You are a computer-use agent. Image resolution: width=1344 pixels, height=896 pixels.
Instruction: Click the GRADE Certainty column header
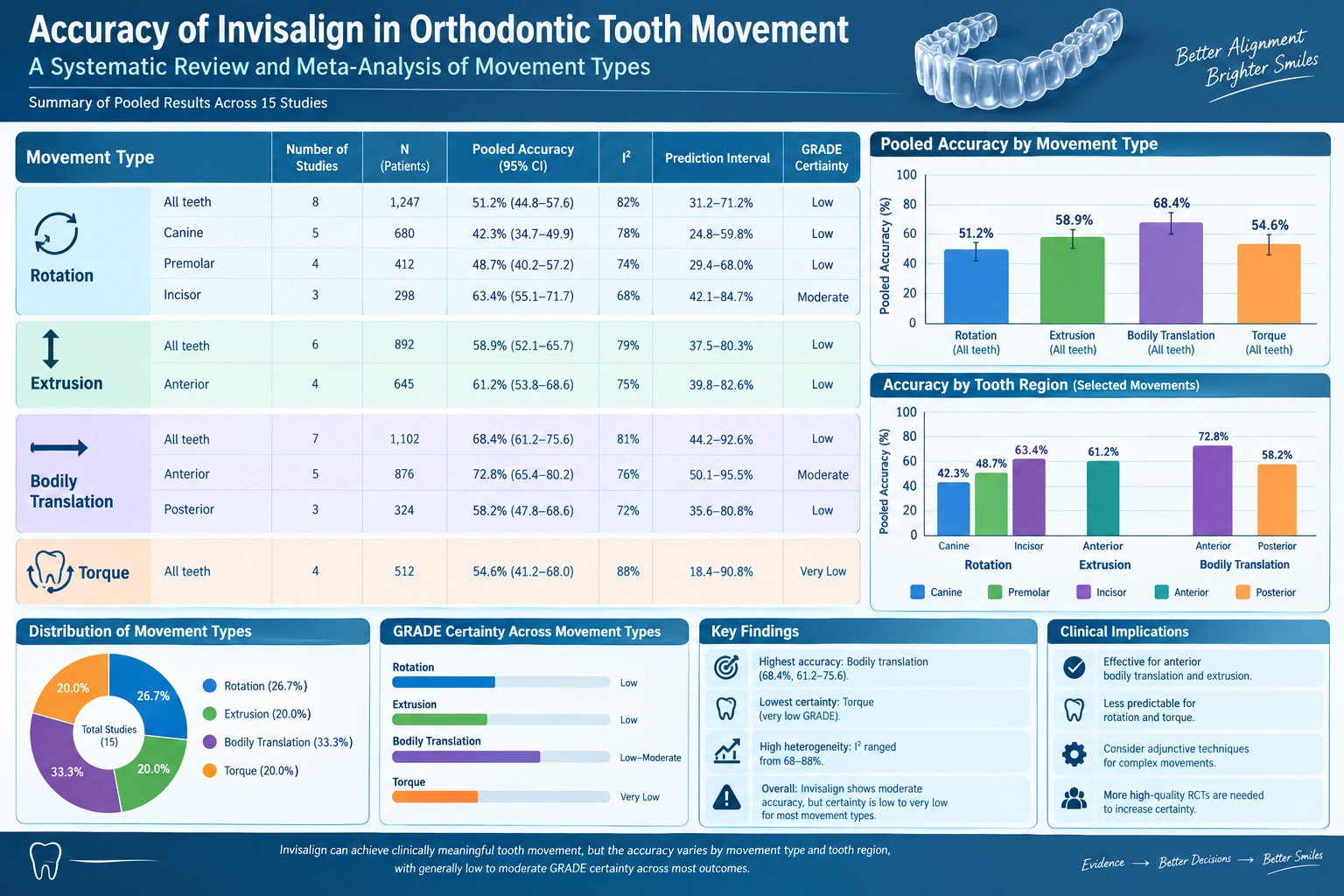click(822, 157)
